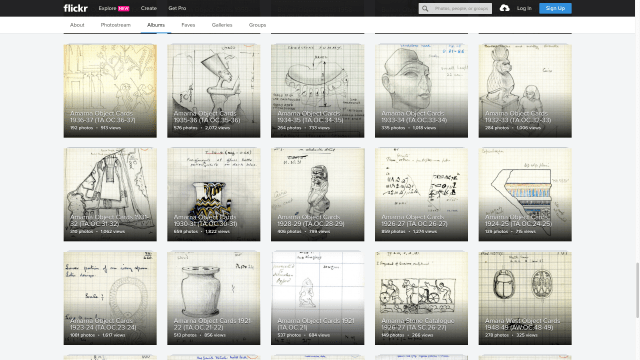Switch to the Photostream tab
This screenshot has width=640, height=360.
tap(116, 25)
